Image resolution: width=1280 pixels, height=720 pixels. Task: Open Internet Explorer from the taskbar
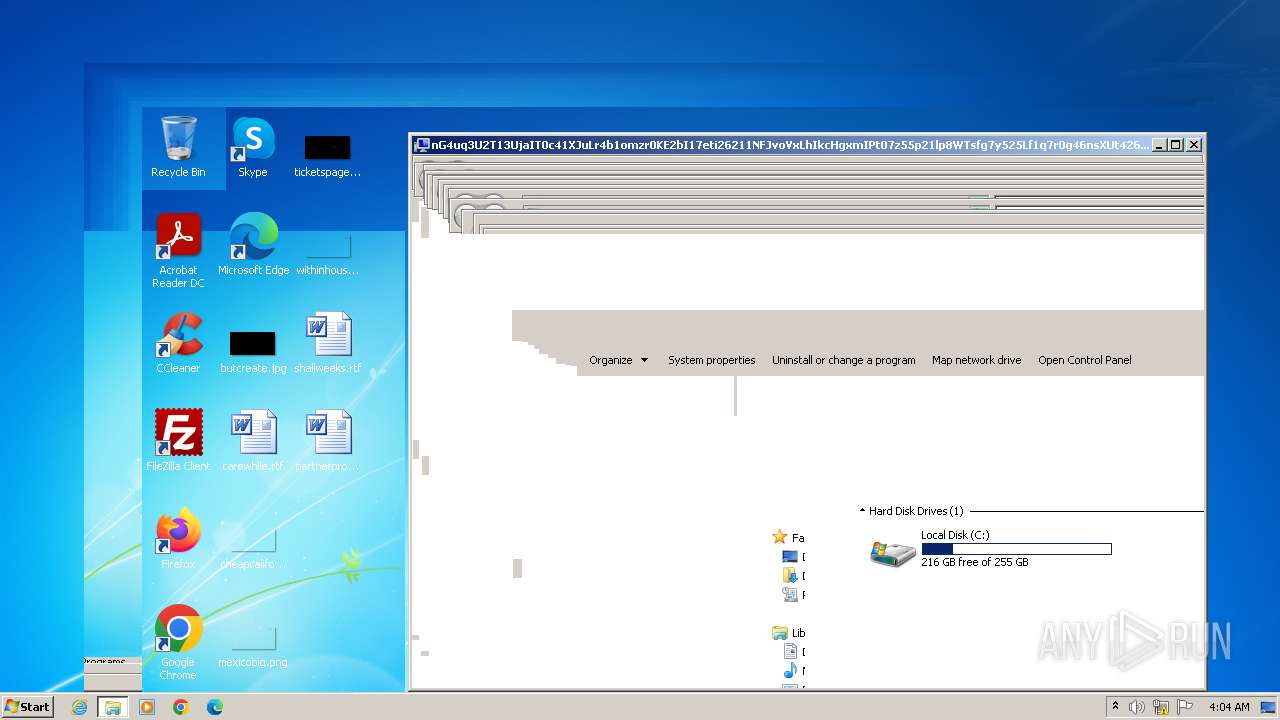(x=79, y=707)
